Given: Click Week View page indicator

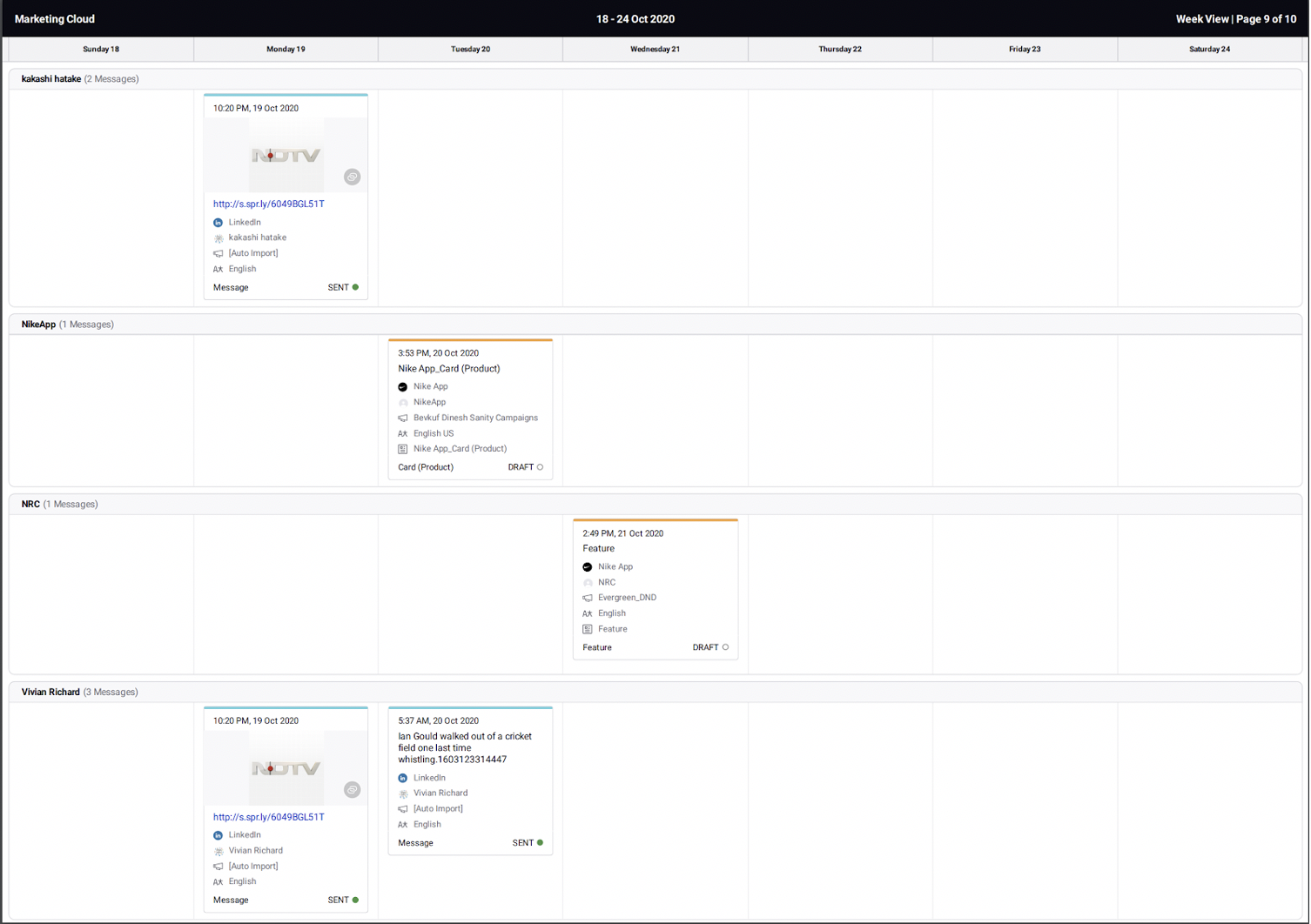Looking at the screenshot, I should [1235, 19].
